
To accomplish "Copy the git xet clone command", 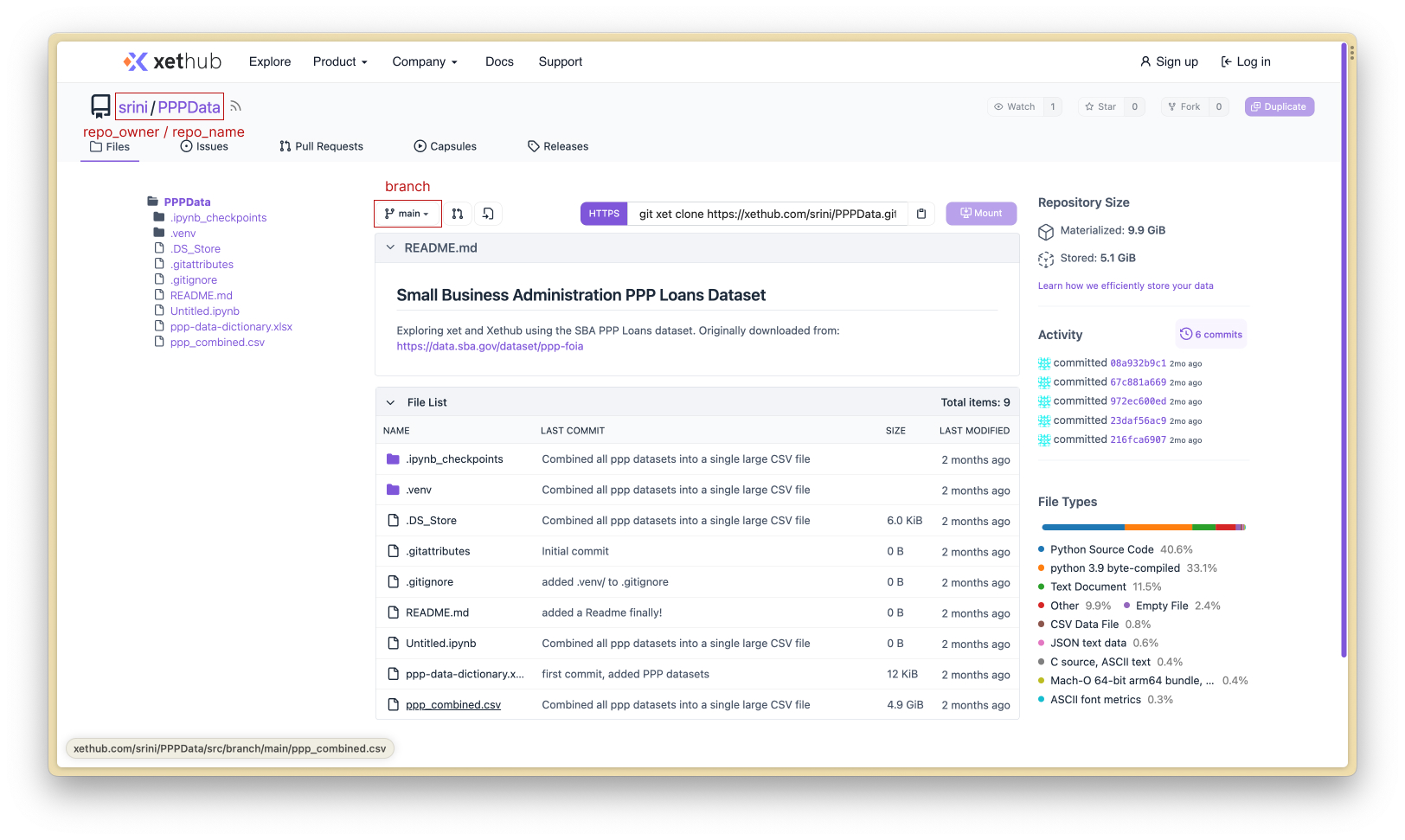I will [x=921, y=214].
